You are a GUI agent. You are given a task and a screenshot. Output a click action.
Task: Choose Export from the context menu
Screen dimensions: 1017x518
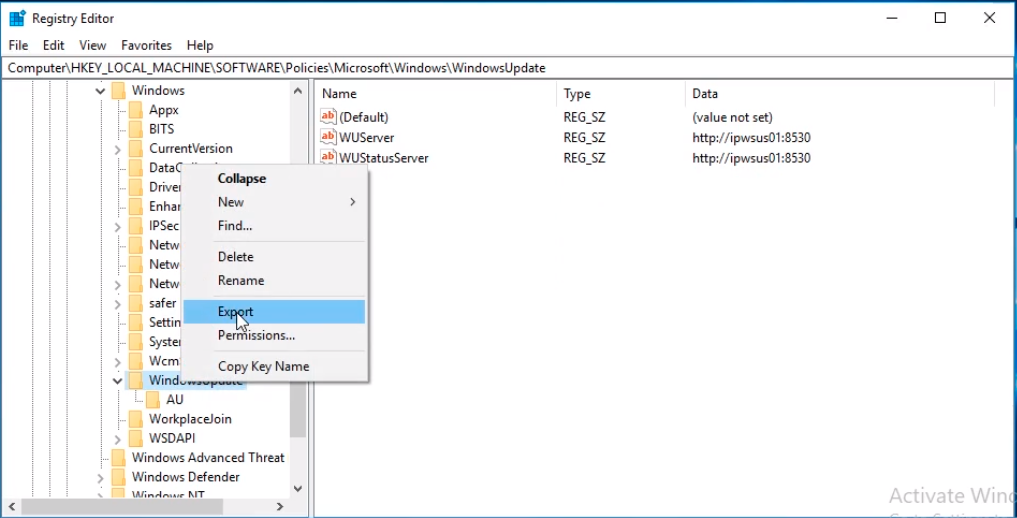236,312
